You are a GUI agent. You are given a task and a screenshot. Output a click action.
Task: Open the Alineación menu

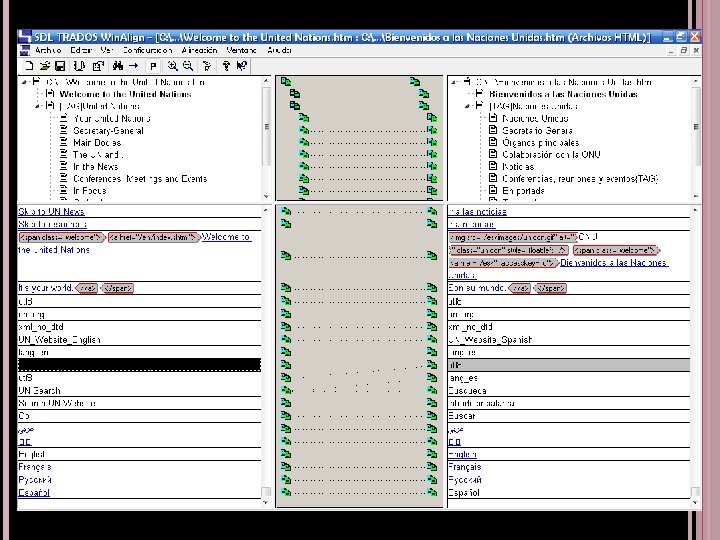pyautogui.click(x=199, y=50)
